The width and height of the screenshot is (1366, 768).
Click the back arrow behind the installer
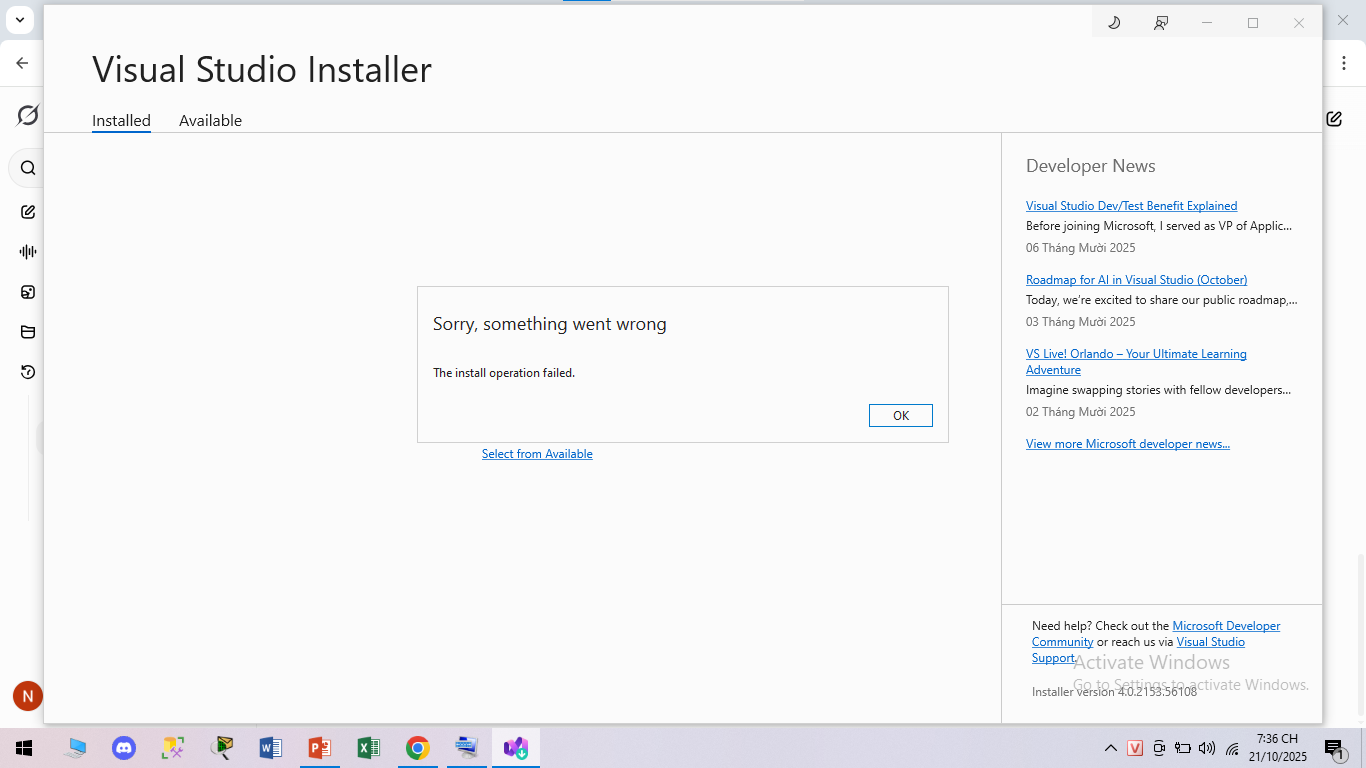click(x=22, y=63)
